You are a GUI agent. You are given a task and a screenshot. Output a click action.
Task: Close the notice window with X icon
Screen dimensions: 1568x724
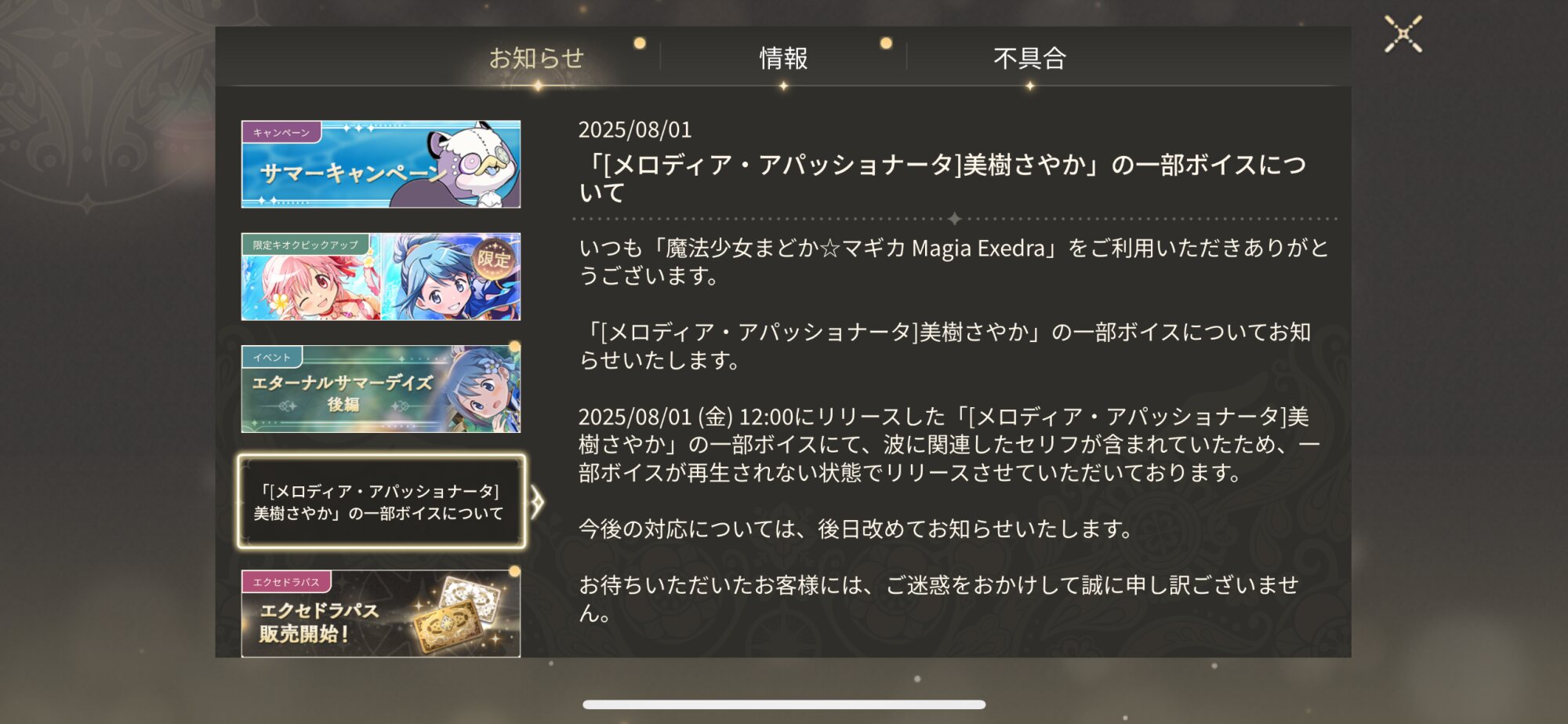point(1403,35)
